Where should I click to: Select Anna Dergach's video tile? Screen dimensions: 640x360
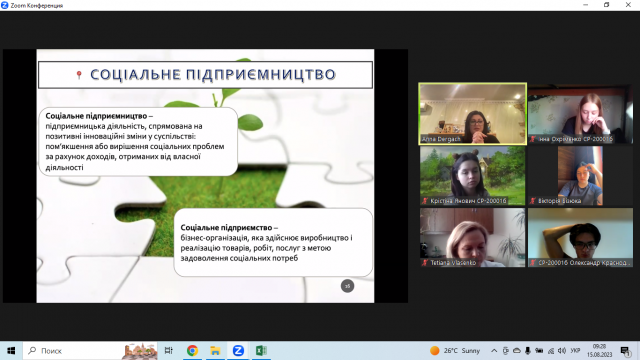coord(473,114)
